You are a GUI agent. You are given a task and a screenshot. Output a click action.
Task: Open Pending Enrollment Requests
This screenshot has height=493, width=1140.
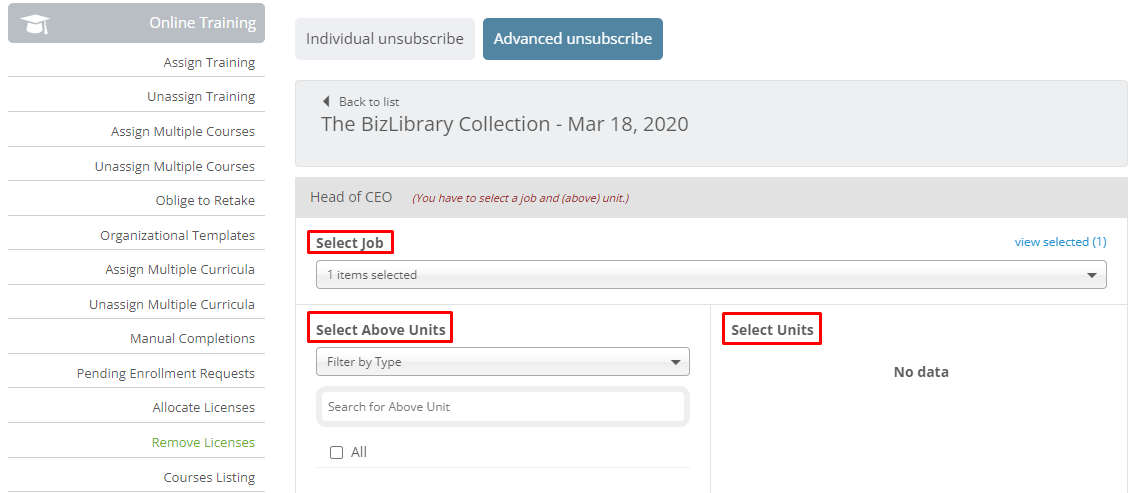click(x=166, y=373)
